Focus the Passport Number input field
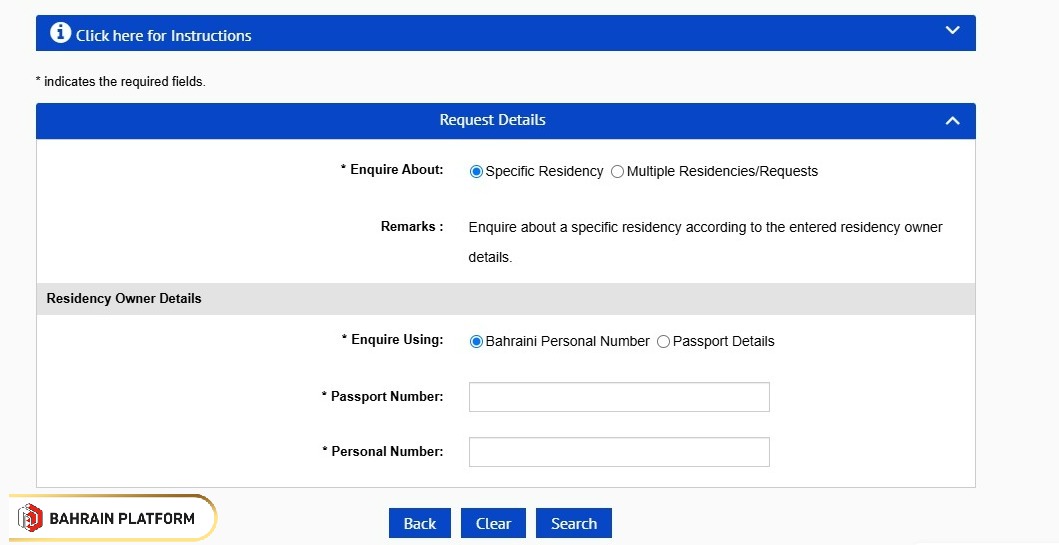The image size is (1059, 545). [619, 397]
